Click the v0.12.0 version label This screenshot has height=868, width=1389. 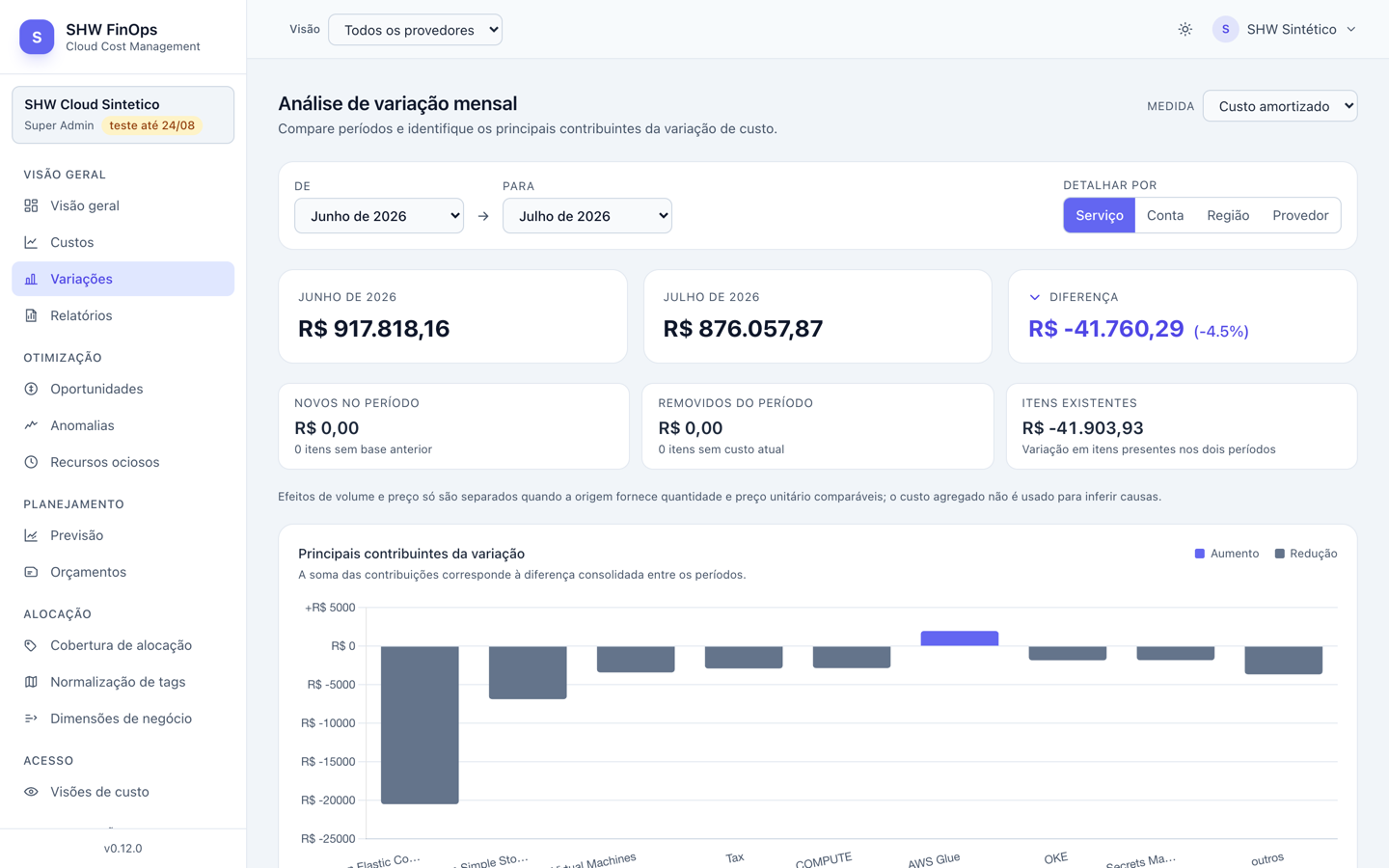click(123, 849)
